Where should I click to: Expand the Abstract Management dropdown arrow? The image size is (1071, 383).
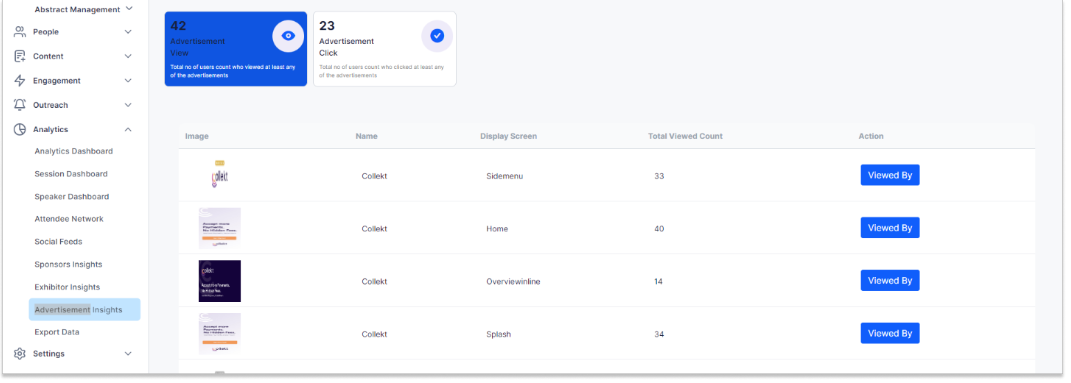click(x=129, y=9)
